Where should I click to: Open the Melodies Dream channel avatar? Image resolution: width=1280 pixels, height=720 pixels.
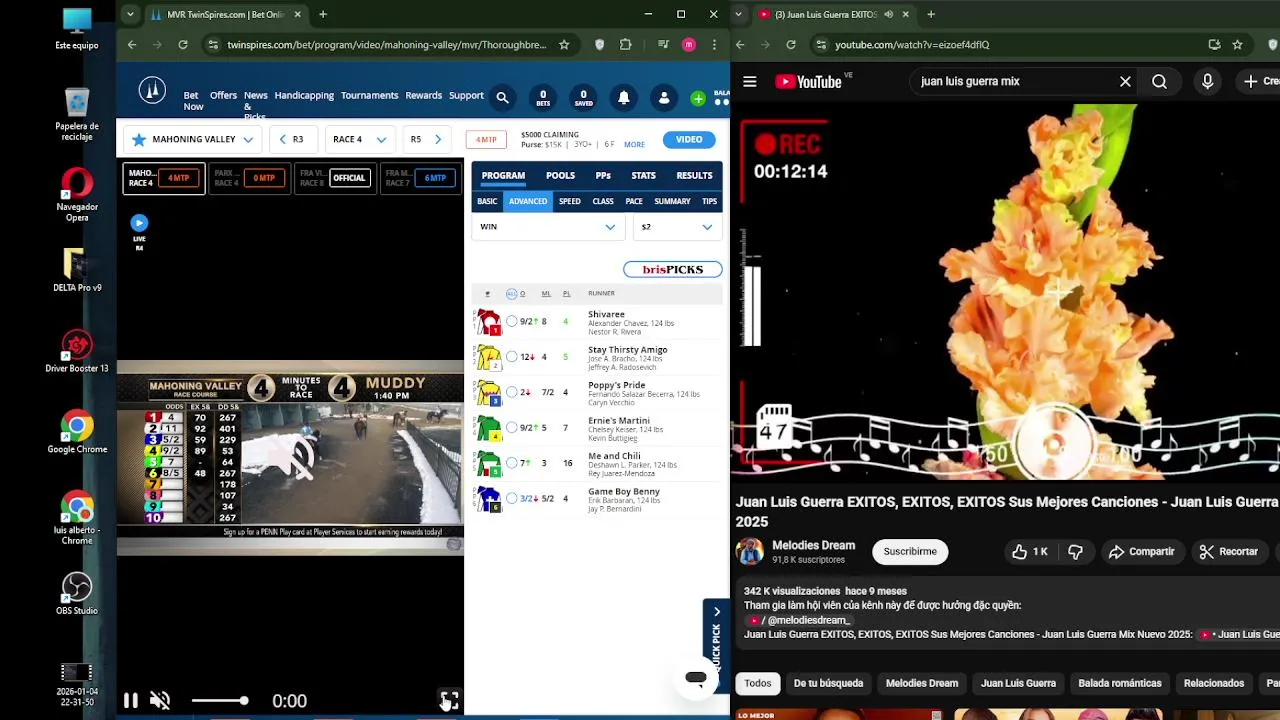click(750, 551)
